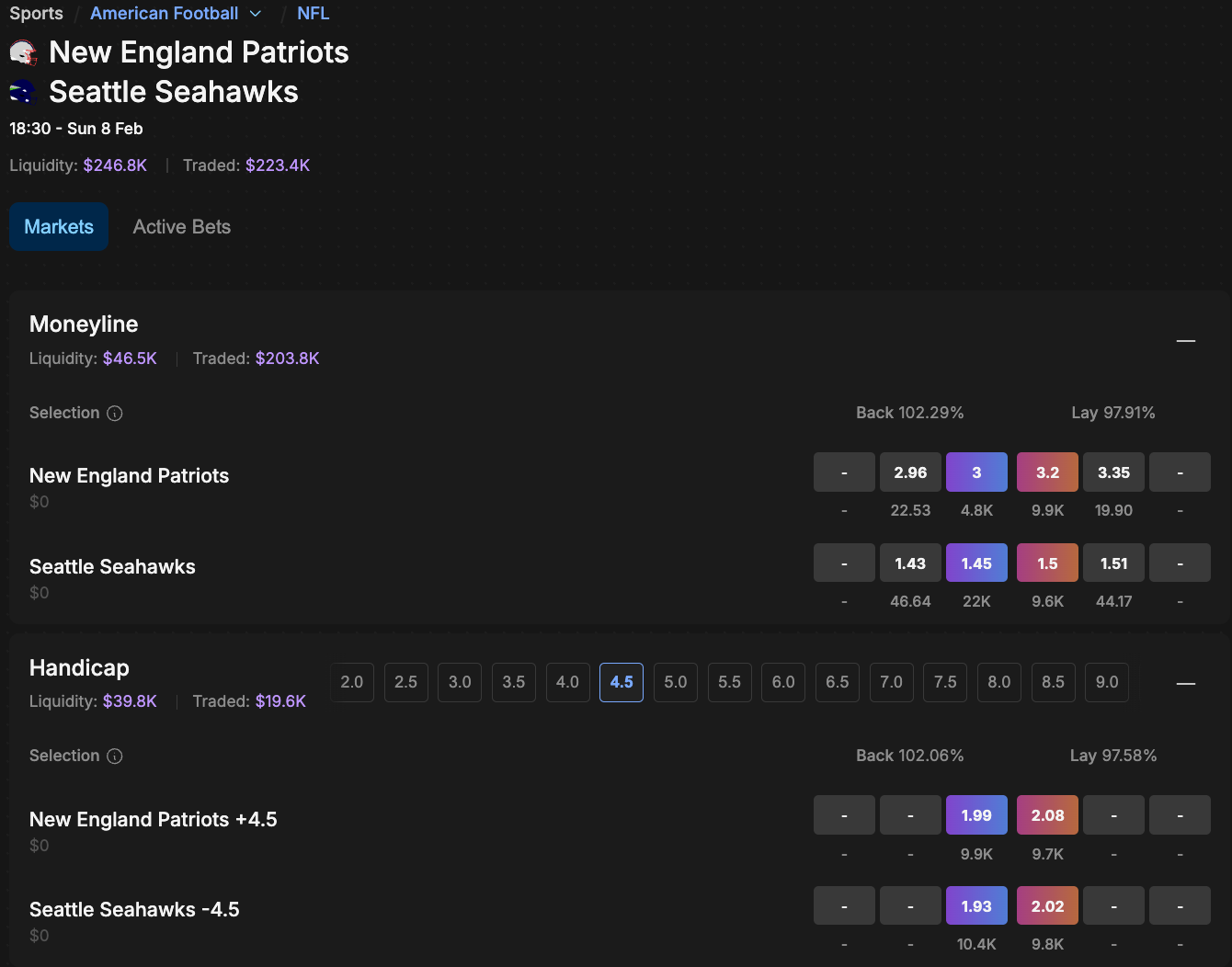The image size is (1232, 967).
Task: Click the Moneyline Selection info icon
Action: 115,414
